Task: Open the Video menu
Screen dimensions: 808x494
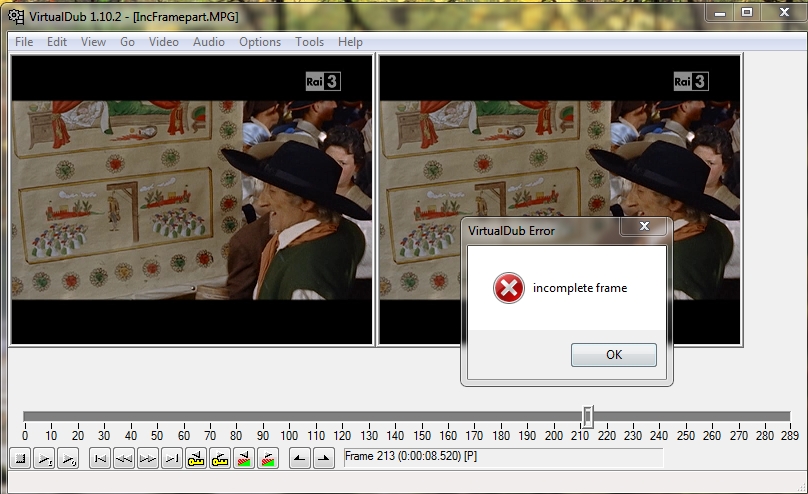Action: tap(164, 42)
